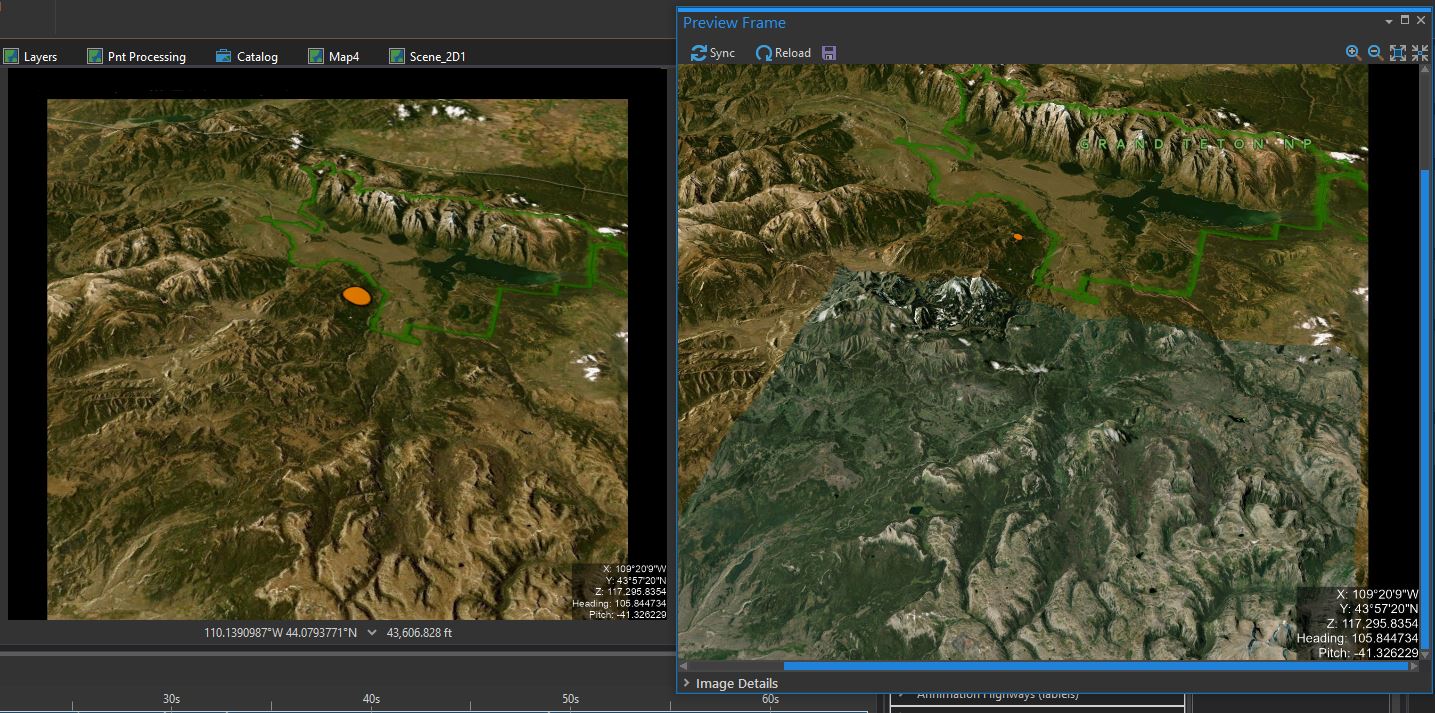
Task: Open the coordinate display units dropdown
Action: click(372, 632)
